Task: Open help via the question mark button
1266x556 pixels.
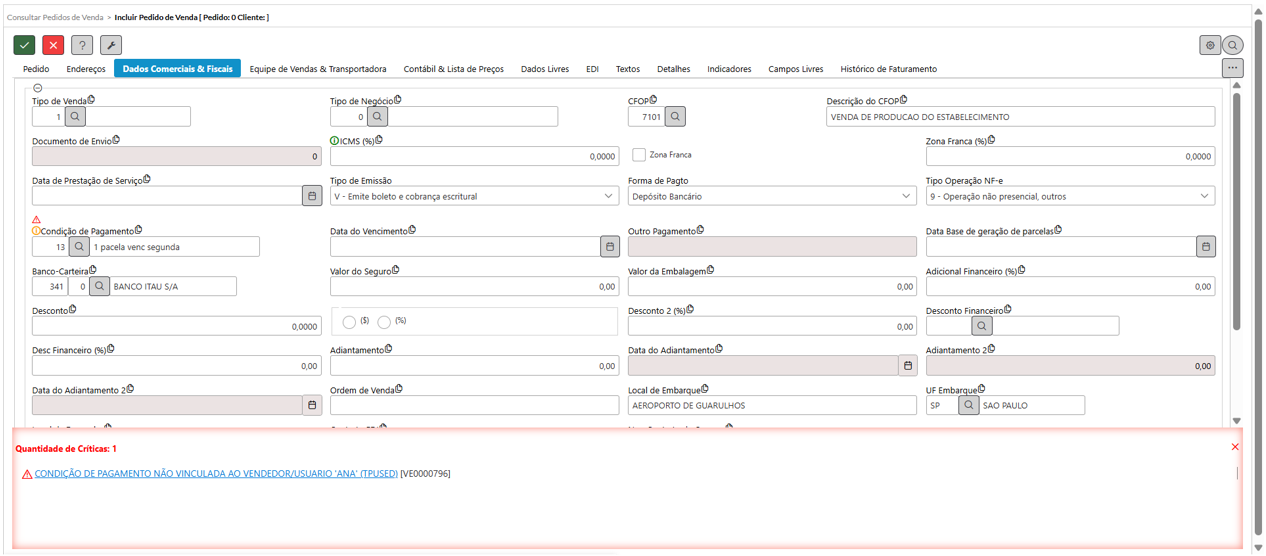Action: point(82,45)
